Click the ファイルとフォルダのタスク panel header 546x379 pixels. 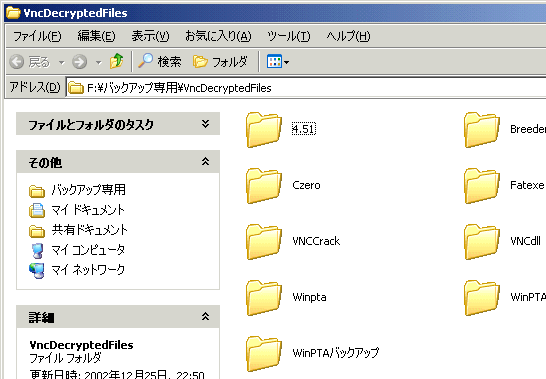(118, 124)
